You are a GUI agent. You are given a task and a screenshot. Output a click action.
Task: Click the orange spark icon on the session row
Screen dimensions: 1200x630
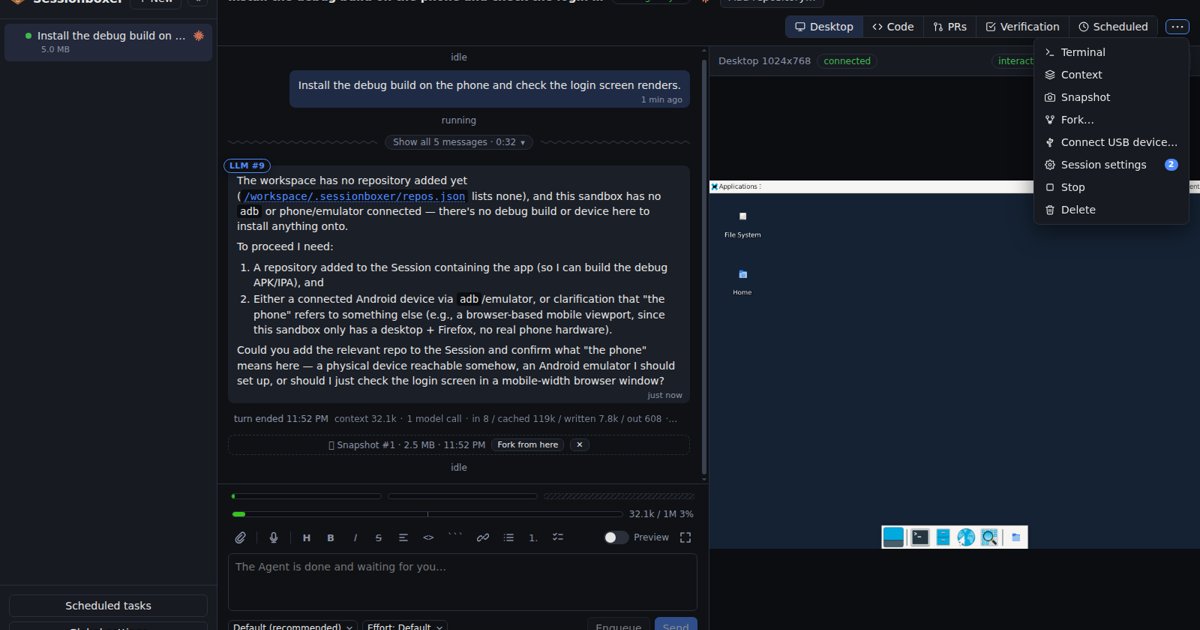pos(198,35)
